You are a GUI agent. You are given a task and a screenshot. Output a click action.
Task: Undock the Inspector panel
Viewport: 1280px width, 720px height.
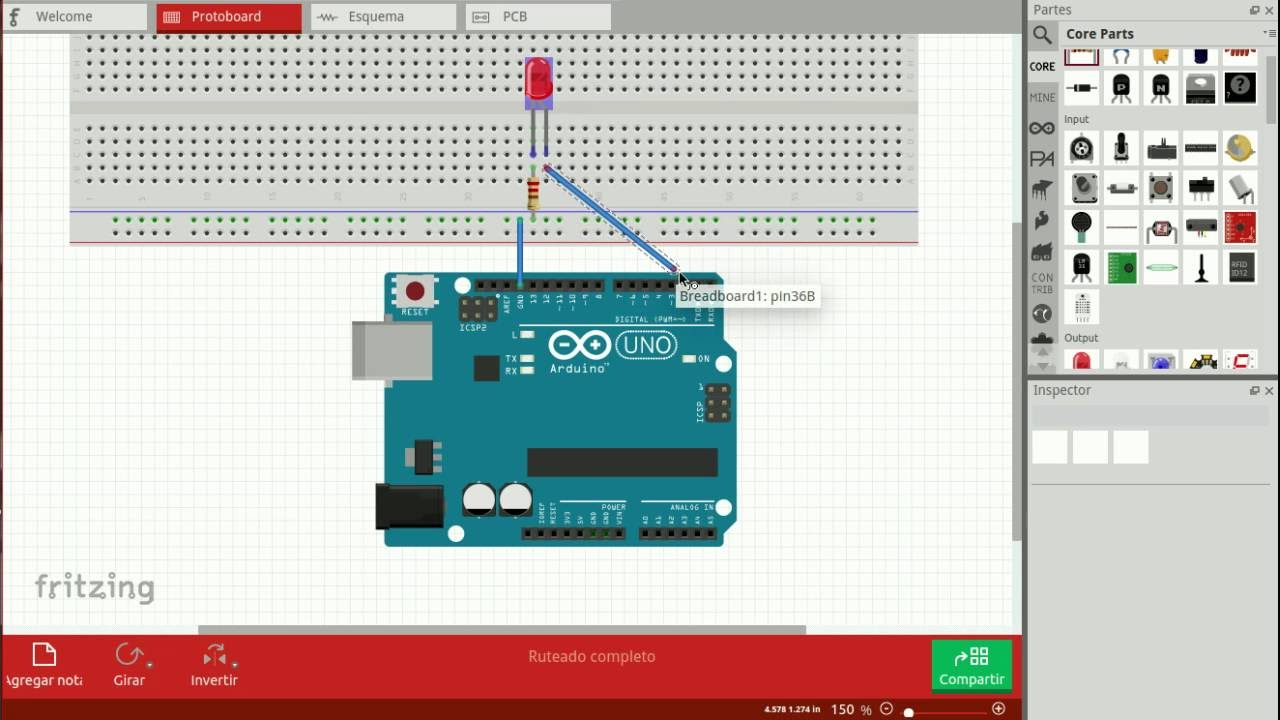tap(1254, 391)
